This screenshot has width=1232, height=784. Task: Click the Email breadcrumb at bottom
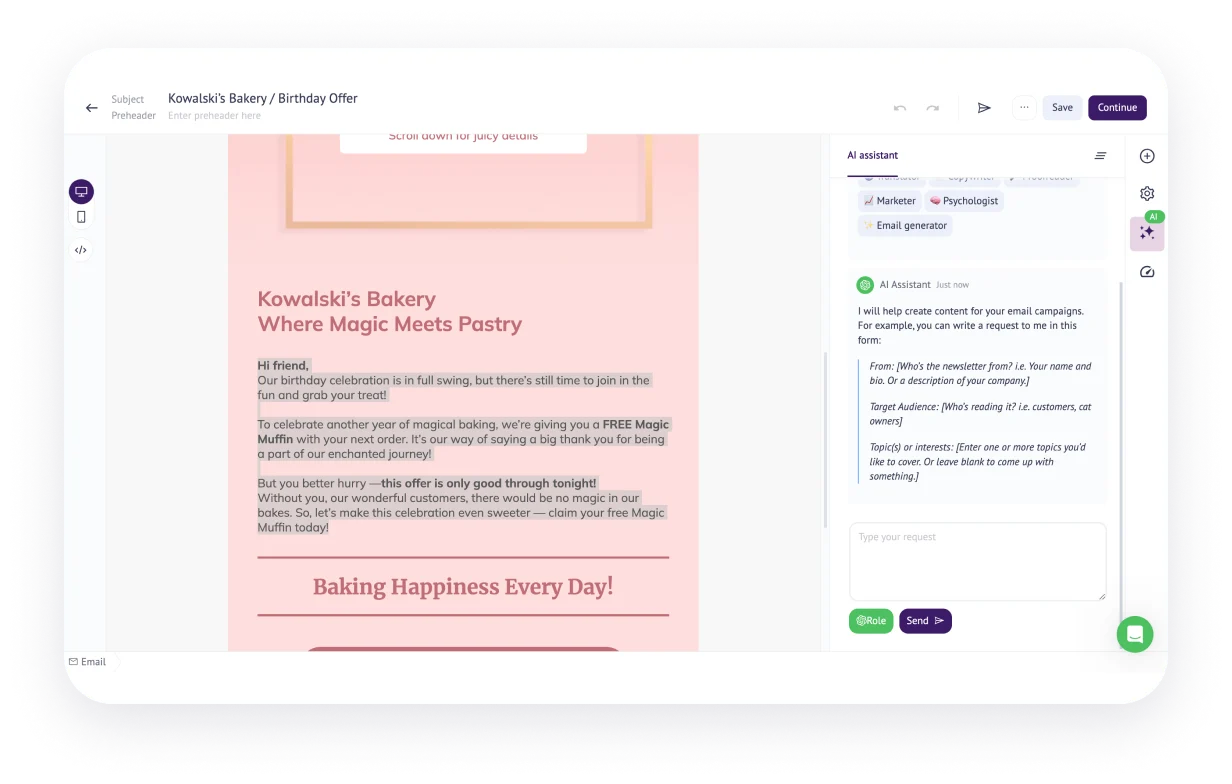pyautogui.click(x=87, y=662)
